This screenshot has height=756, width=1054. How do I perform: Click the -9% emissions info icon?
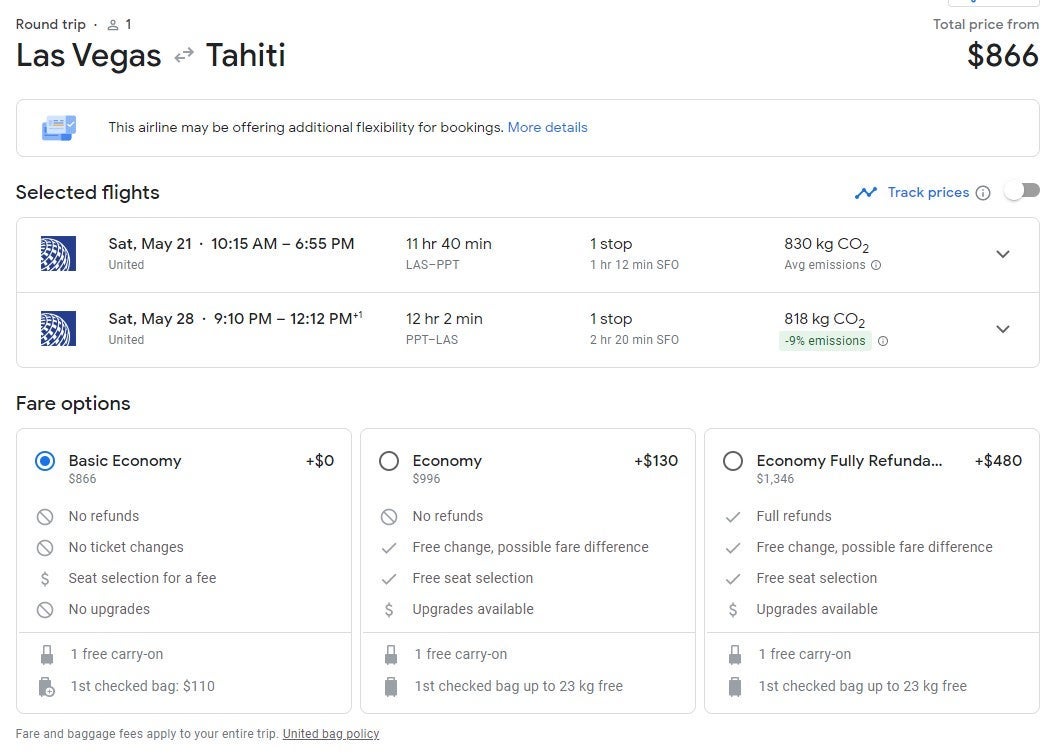tap(883, 341)
